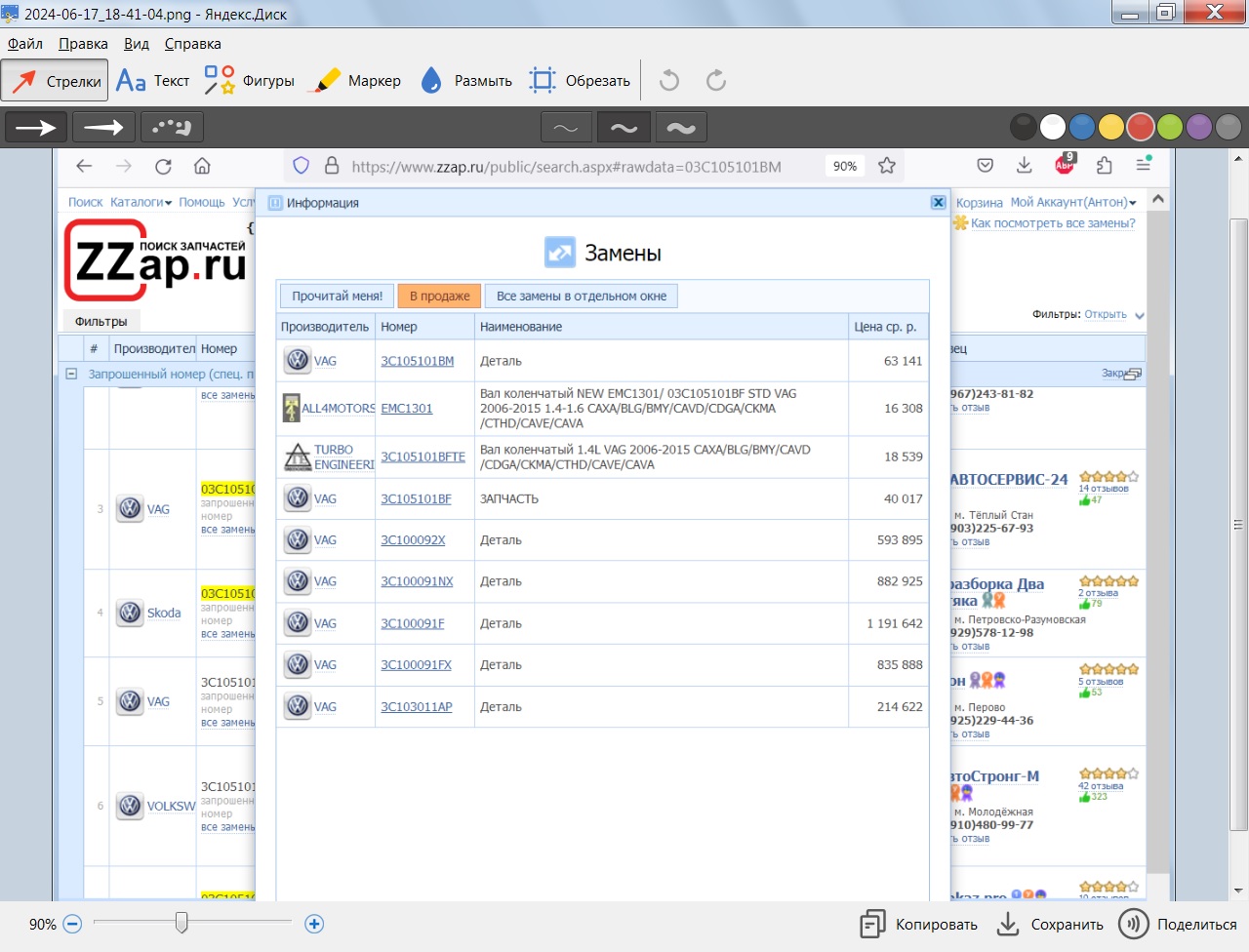Set medium line thickness
Image resolution: width=1249 pixels, height=952 pixels.
(x=624, y=128)
